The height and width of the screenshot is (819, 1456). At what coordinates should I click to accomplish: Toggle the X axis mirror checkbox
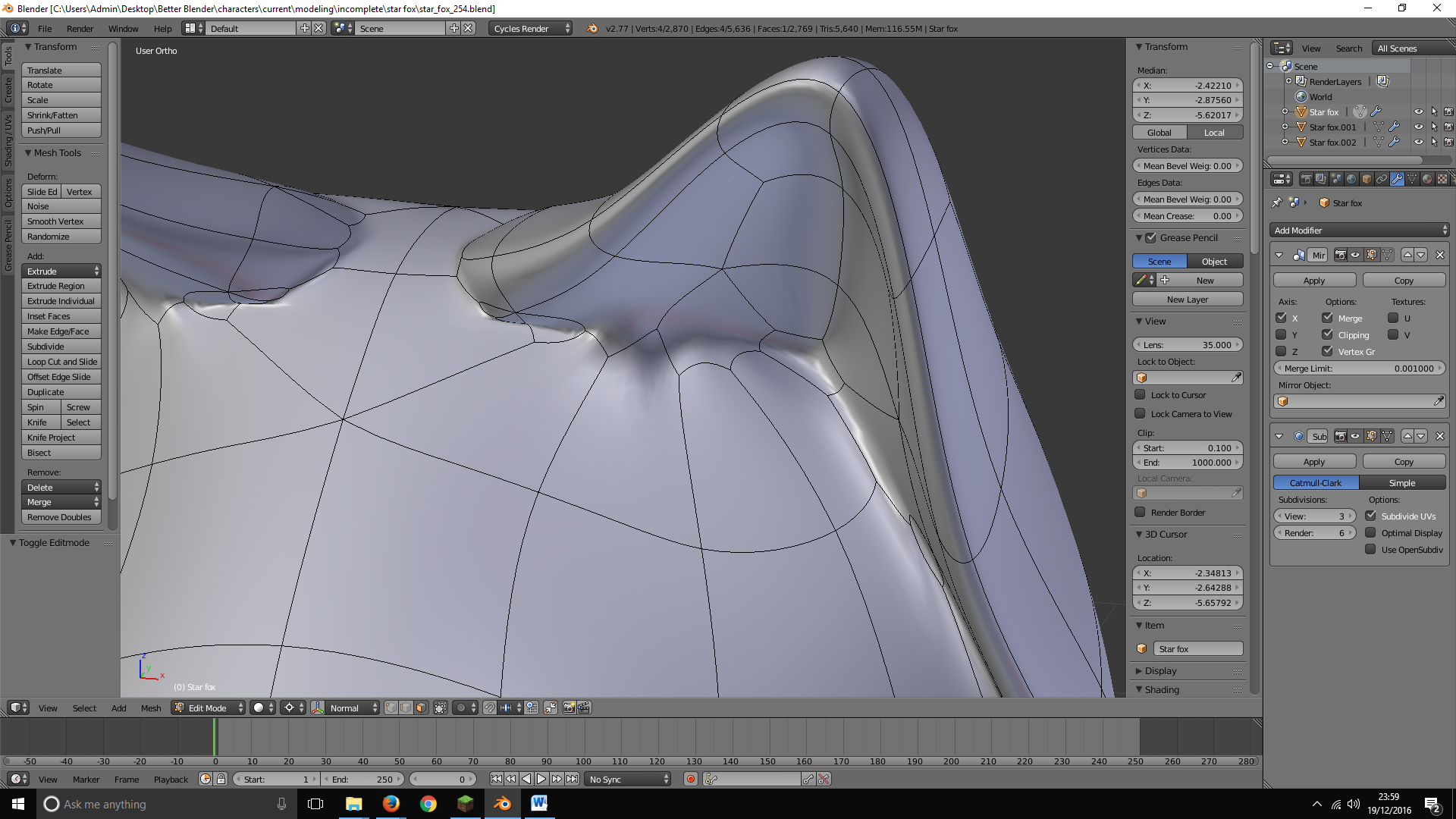click(x=1282, y=318)
